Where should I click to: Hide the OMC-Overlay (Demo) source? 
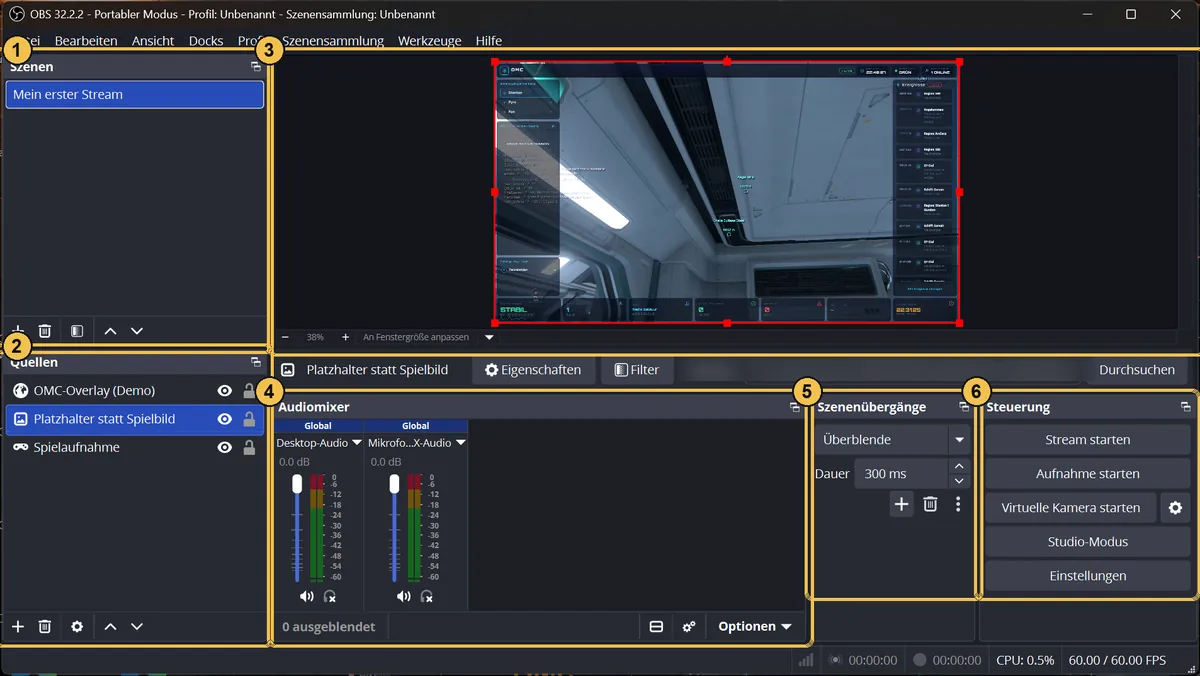tap(225, 390)
